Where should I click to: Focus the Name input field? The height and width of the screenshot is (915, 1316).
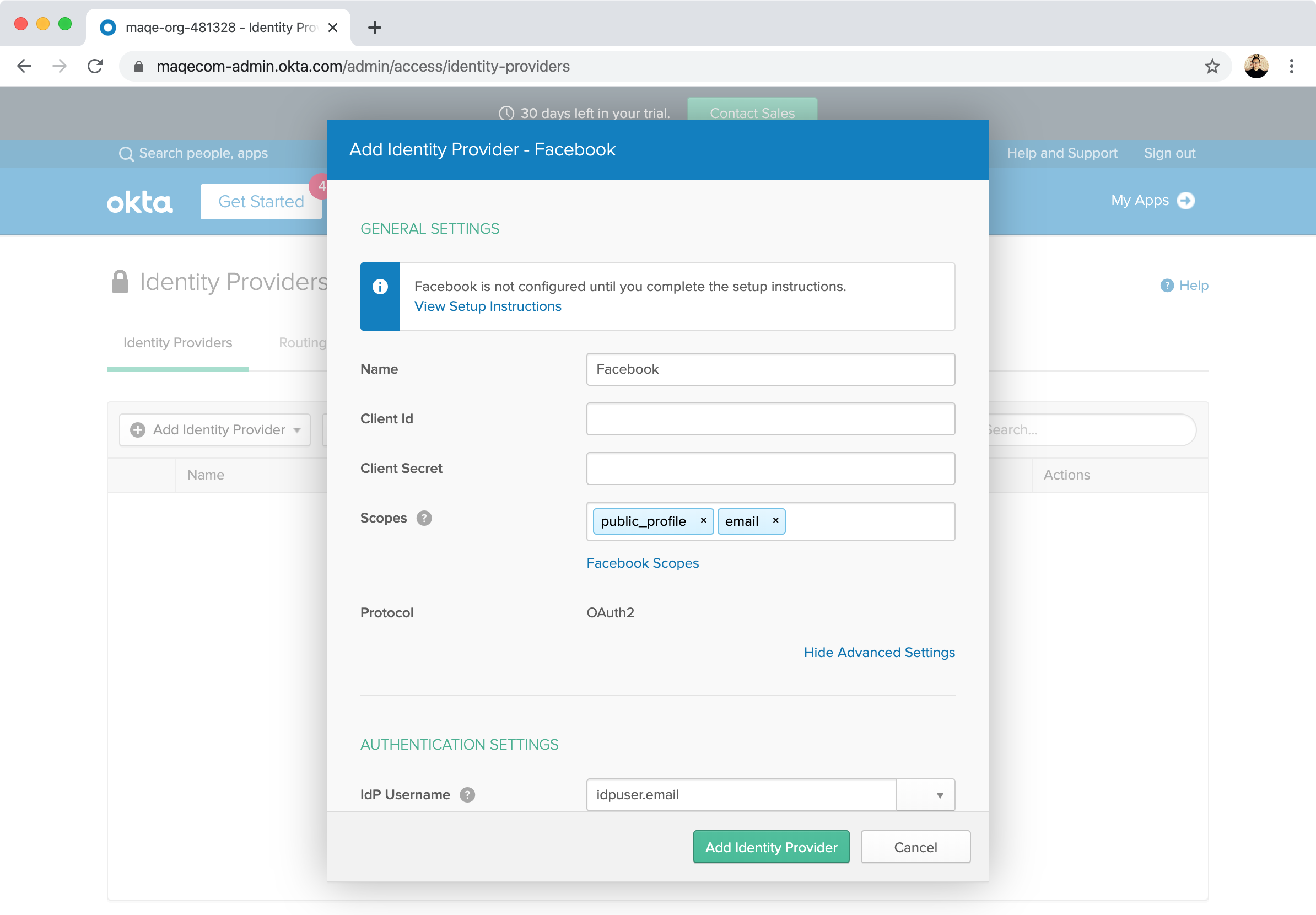(x=770, y=369)
